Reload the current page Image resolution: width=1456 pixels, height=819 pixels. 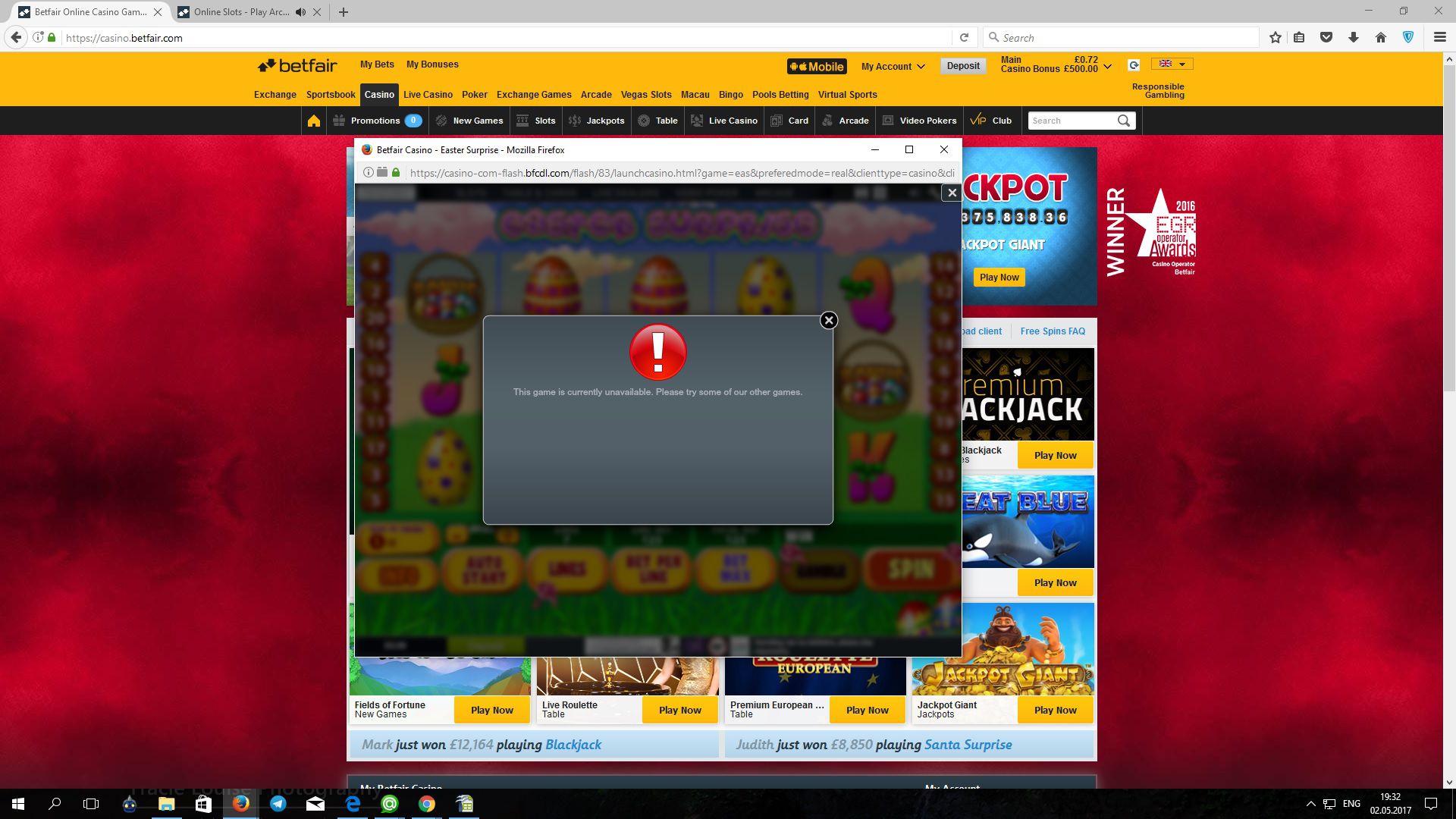tap(964, 37)
